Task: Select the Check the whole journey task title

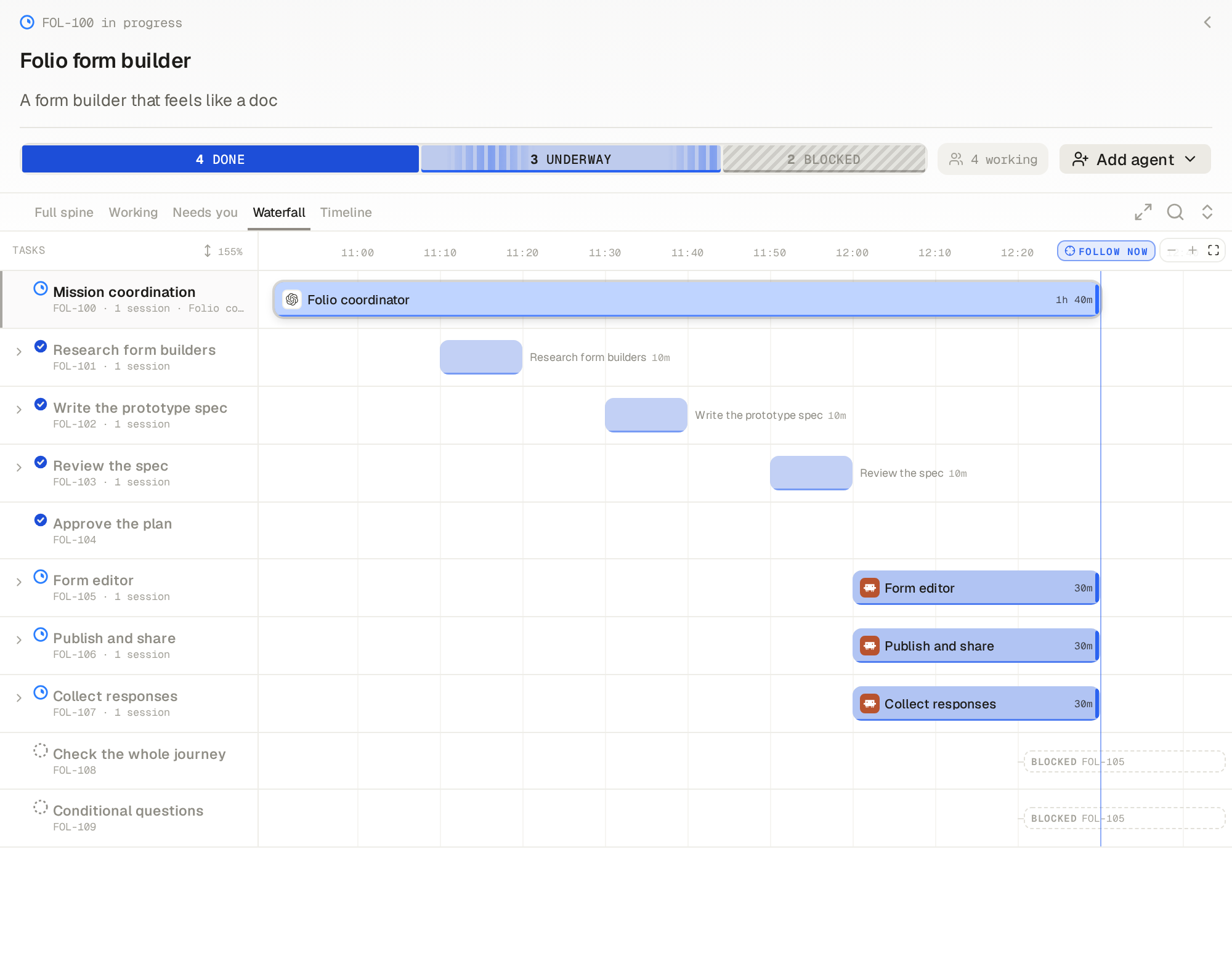Action: tap(139, 754)
